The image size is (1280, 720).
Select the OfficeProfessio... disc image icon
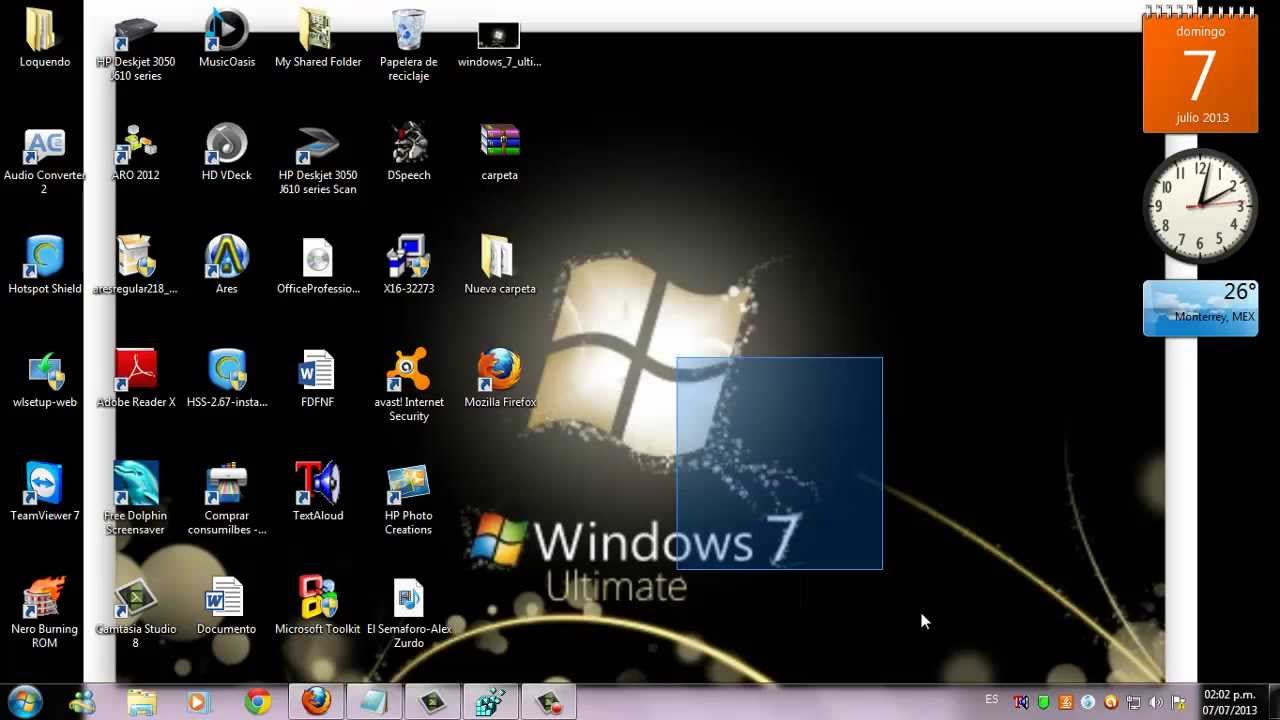(318, 265)
